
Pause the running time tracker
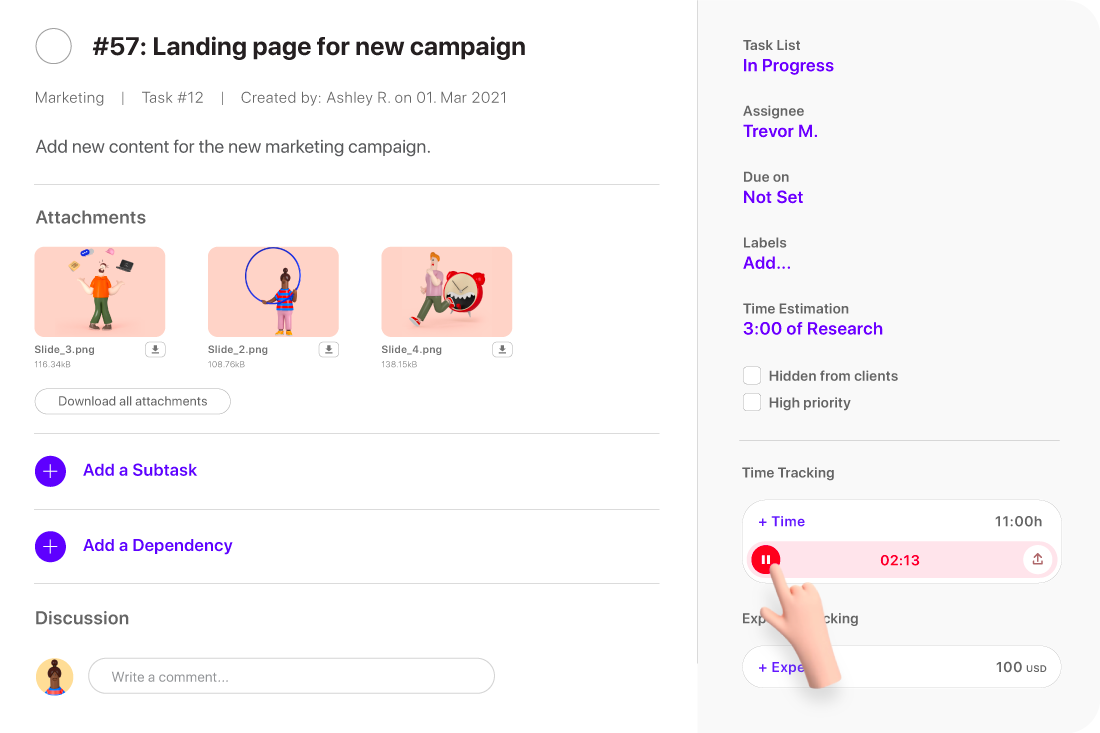click(x=765, y=560)
